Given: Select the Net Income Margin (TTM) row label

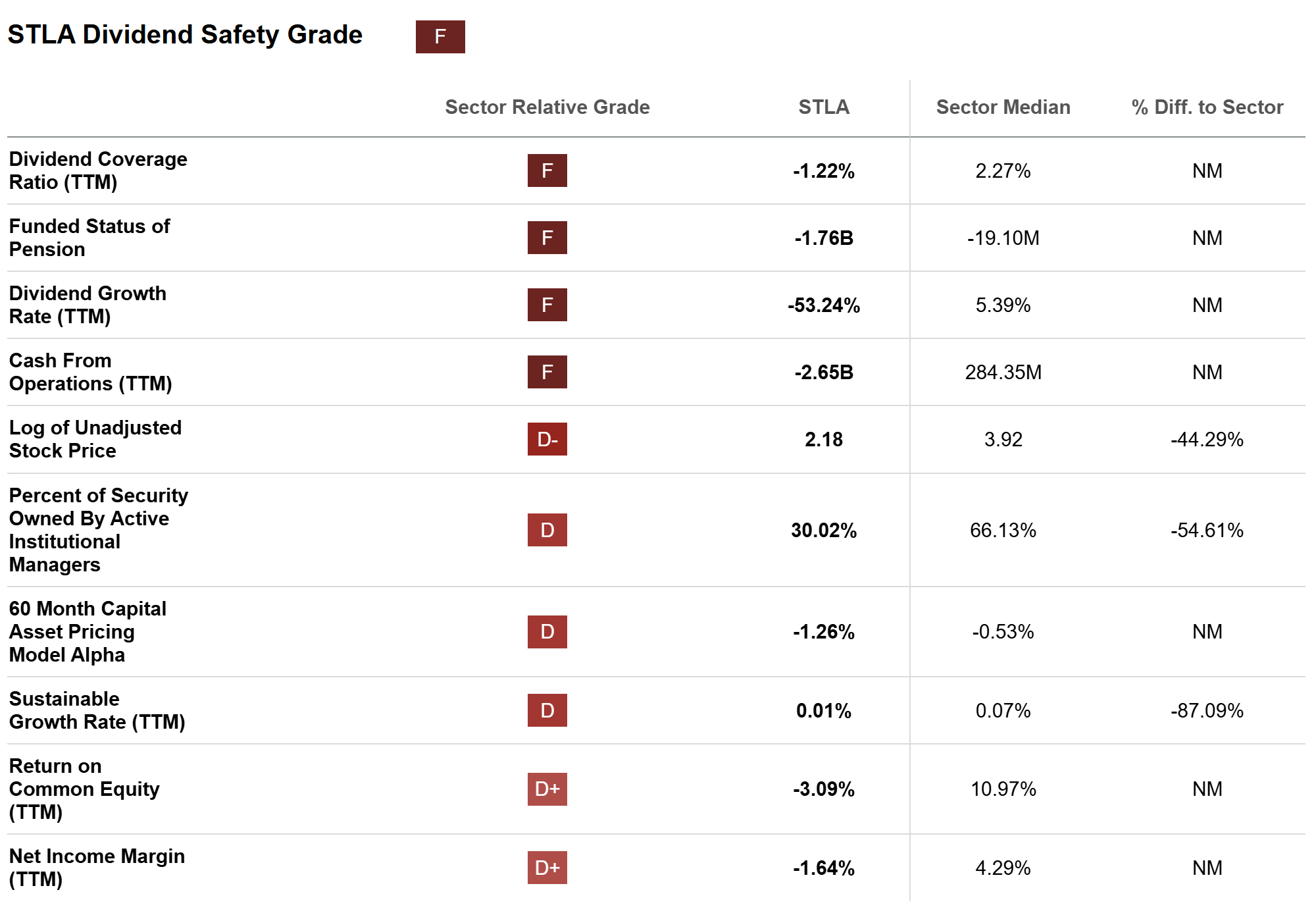Looking at the screenshot, I should click(97, 868).
